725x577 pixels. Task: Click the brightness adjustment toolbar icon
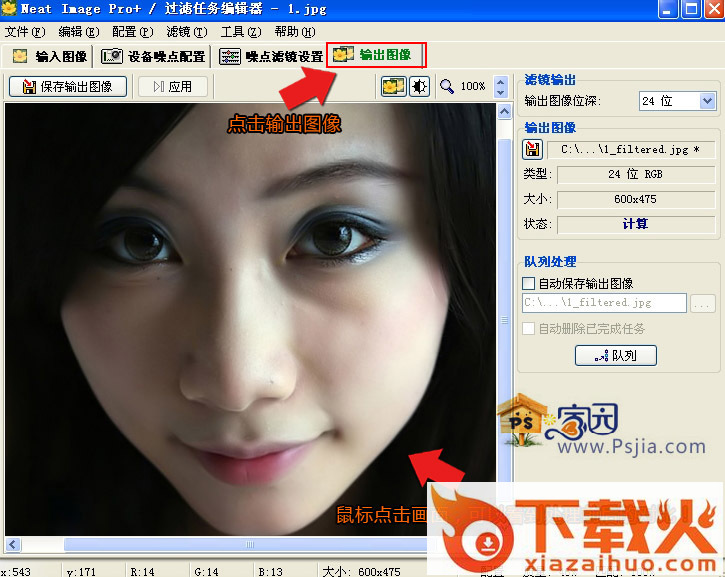coord(417,87)
